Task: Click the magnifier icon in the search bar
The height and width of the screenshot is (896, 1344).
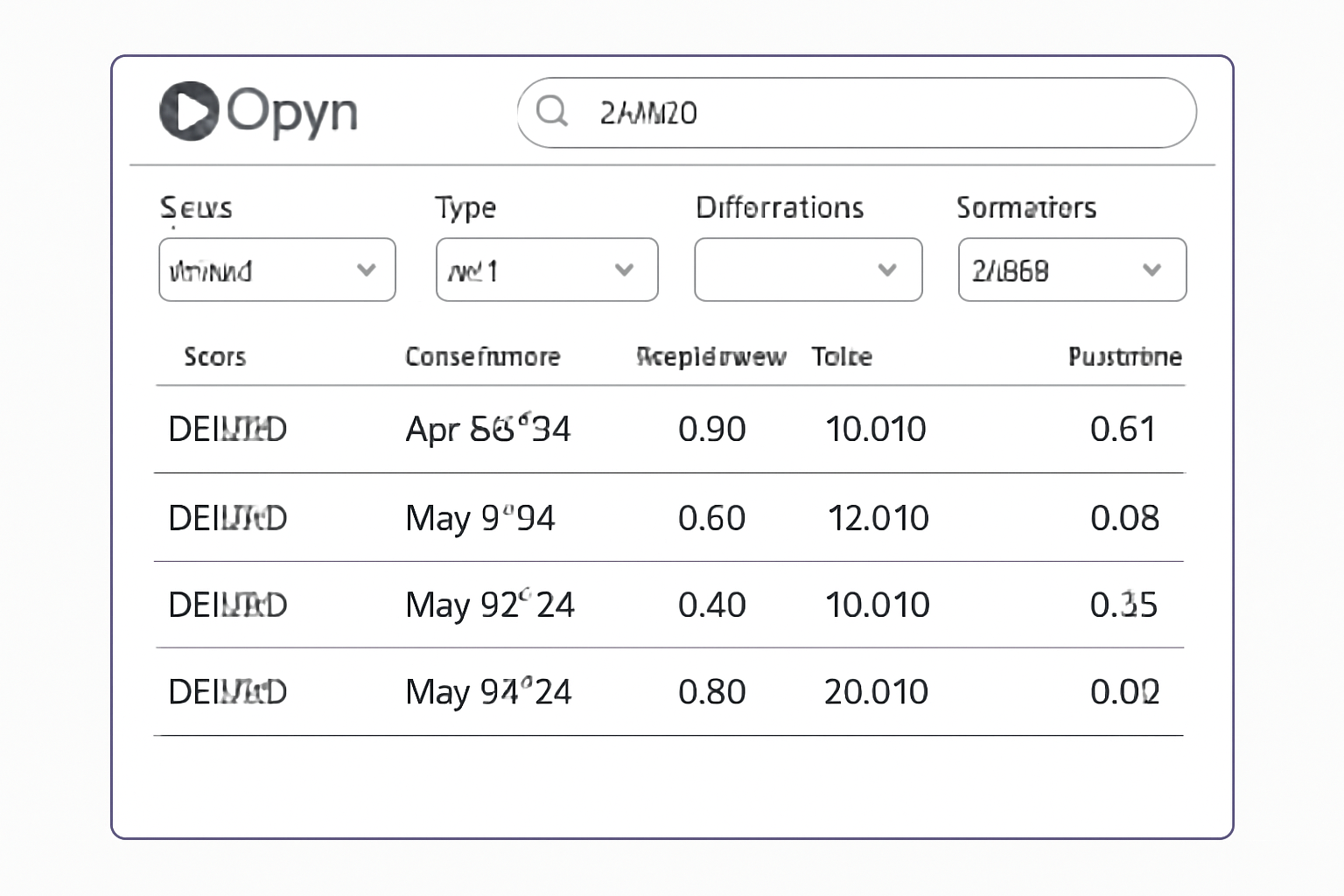Action: coord(551,112)
